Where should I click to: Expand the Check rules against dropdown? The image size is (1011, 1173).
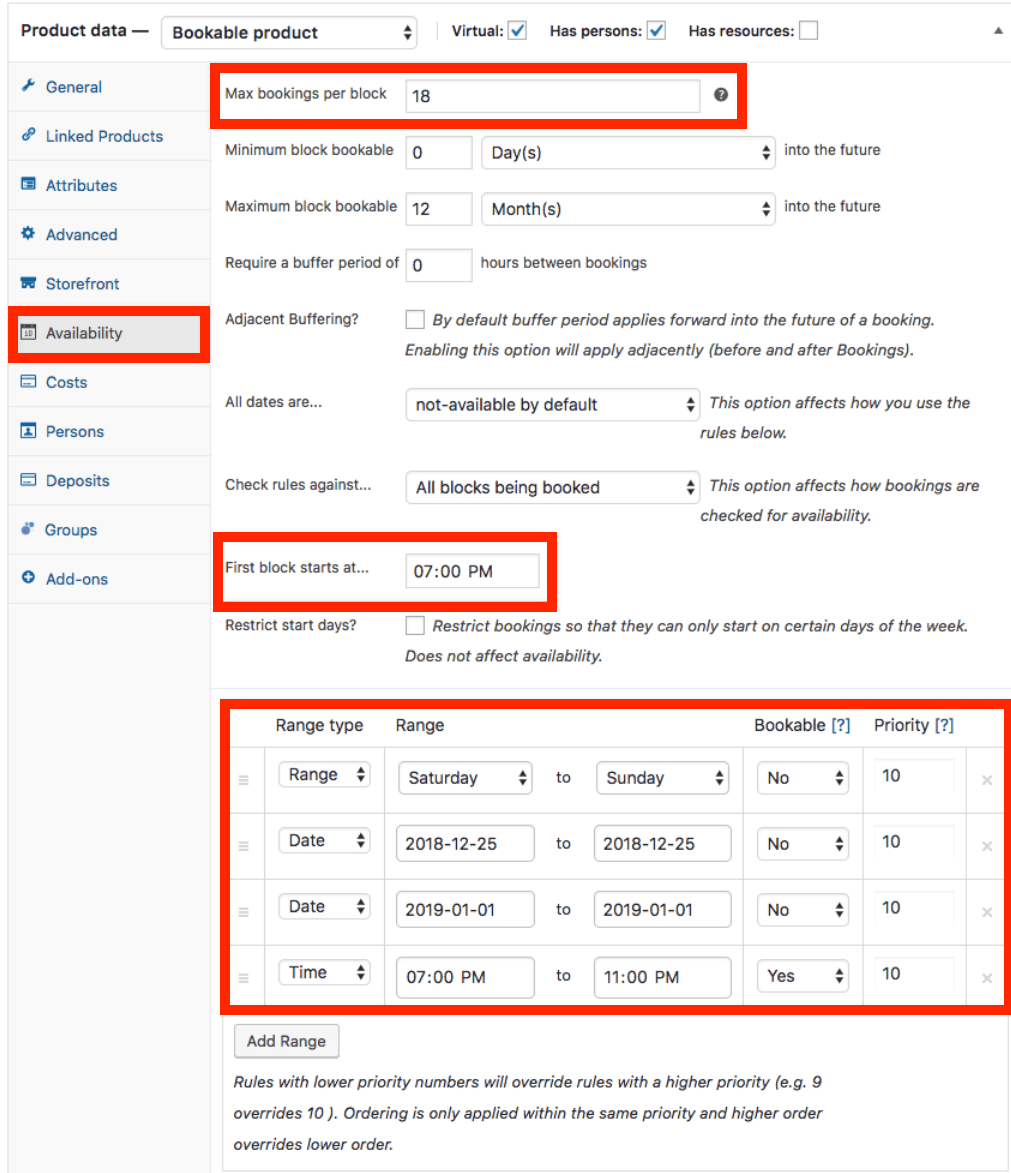(x=552, y=488)
